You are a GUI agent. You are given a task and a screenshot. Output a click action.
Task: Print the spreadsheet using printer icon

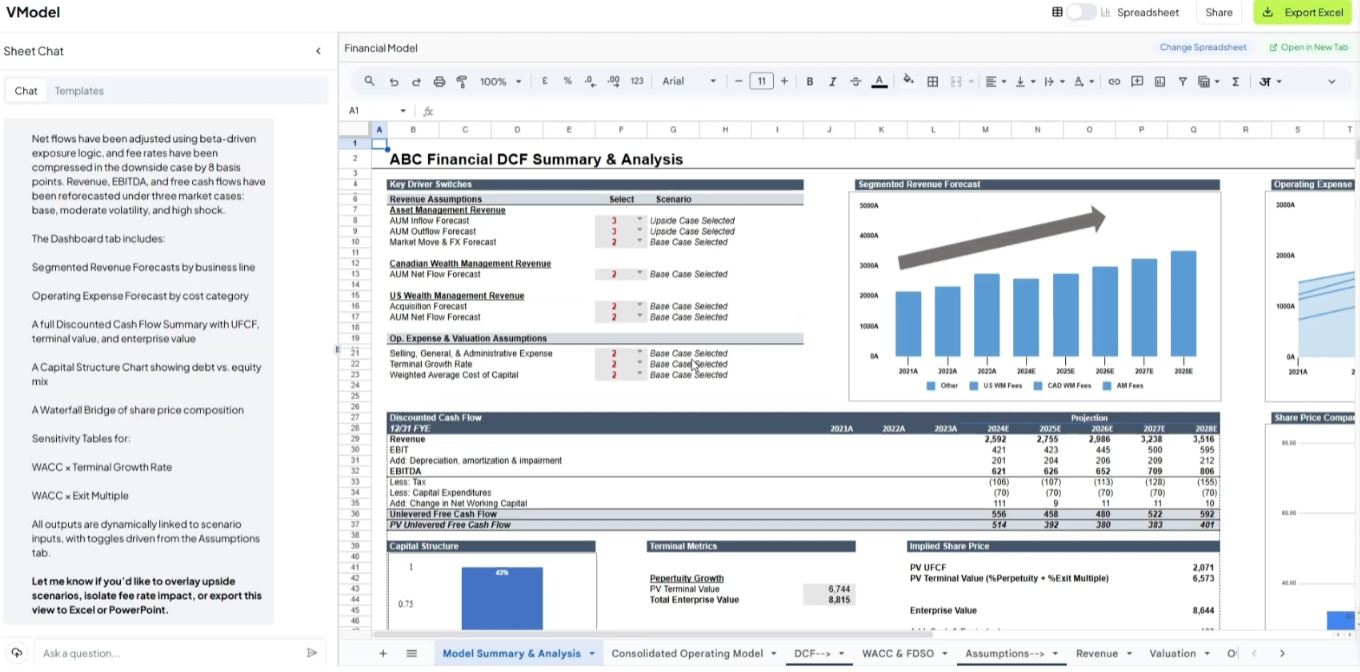(439, 82)
